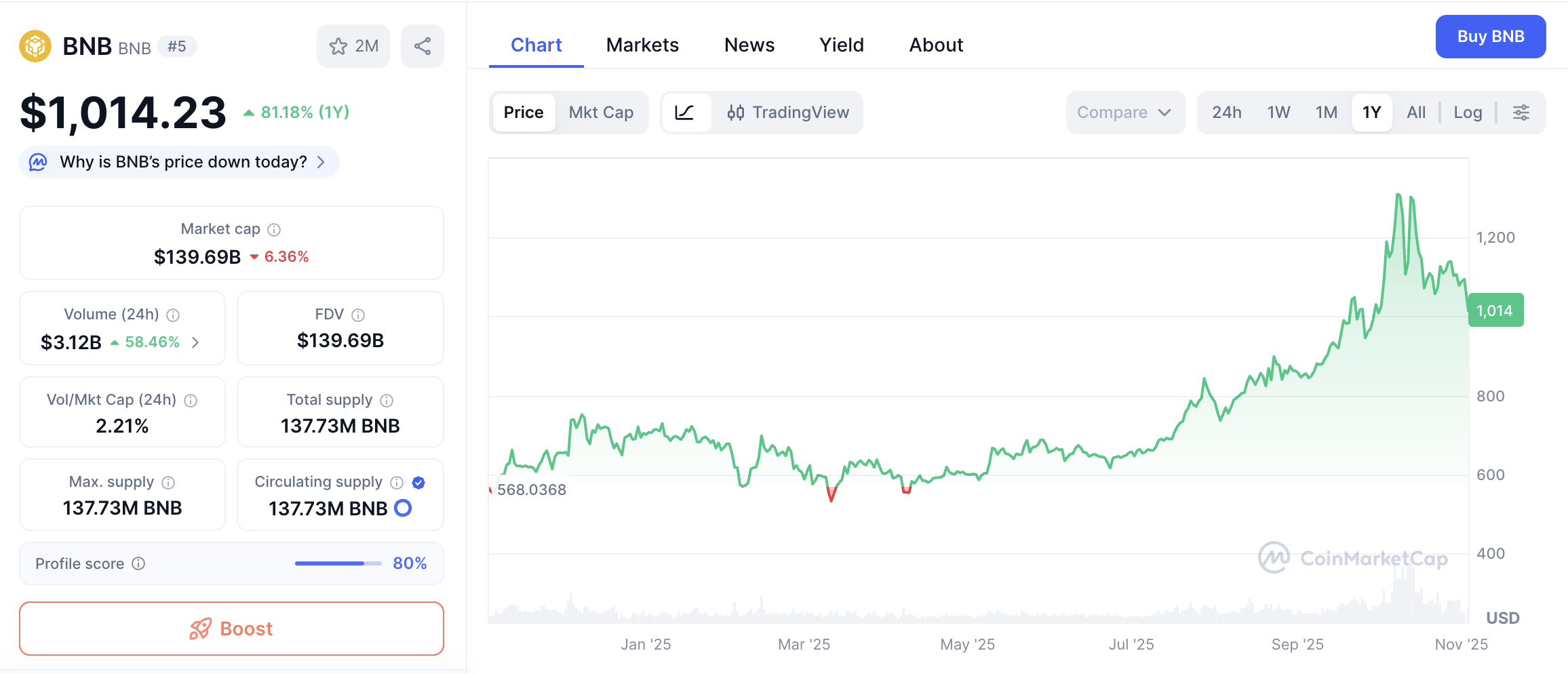1568x674 pixels.
Task: Switch chart to Mkt Cap view
Action: 601,113
